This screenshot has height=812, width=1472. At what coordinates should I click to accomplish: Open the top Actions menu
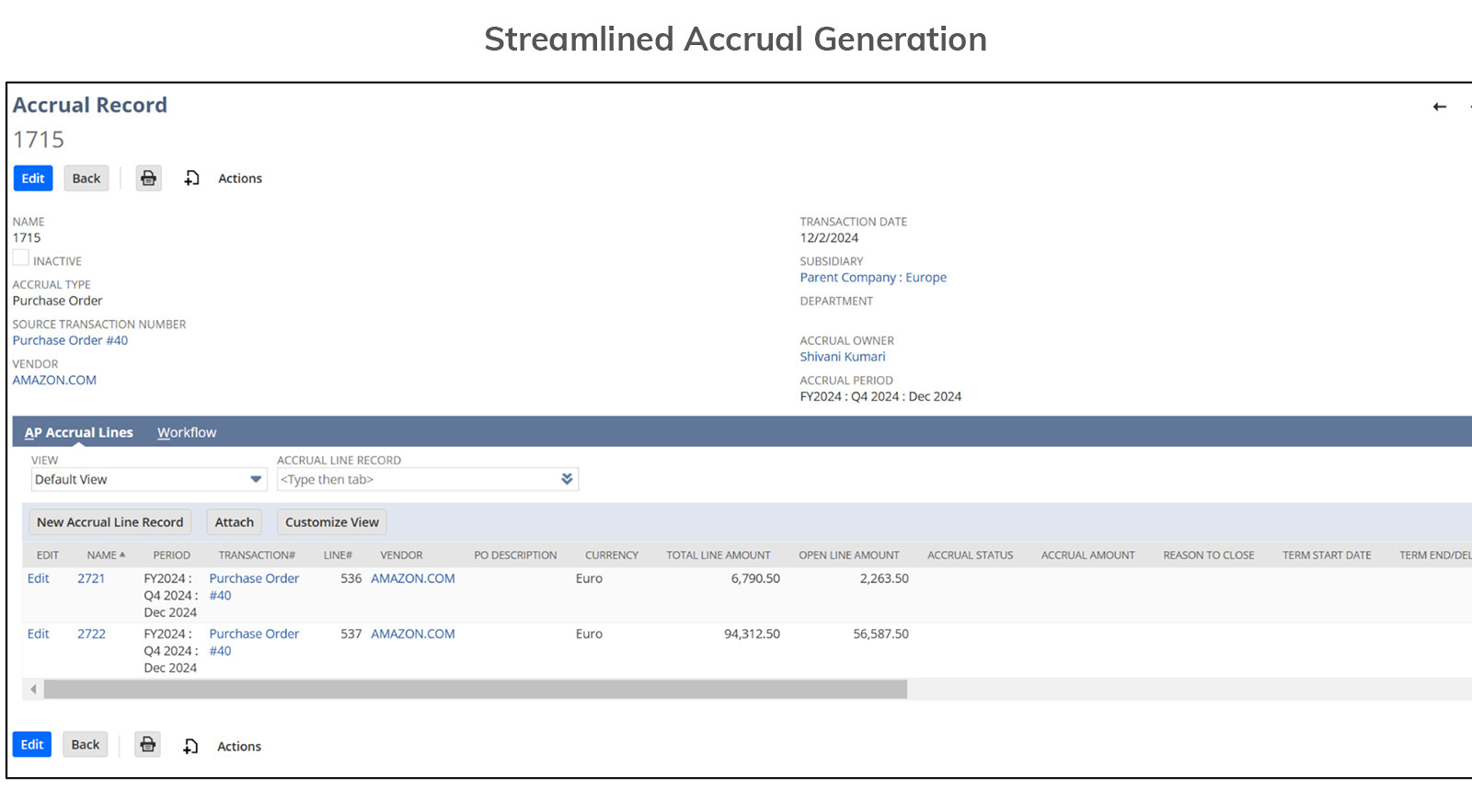coord(240,178)
